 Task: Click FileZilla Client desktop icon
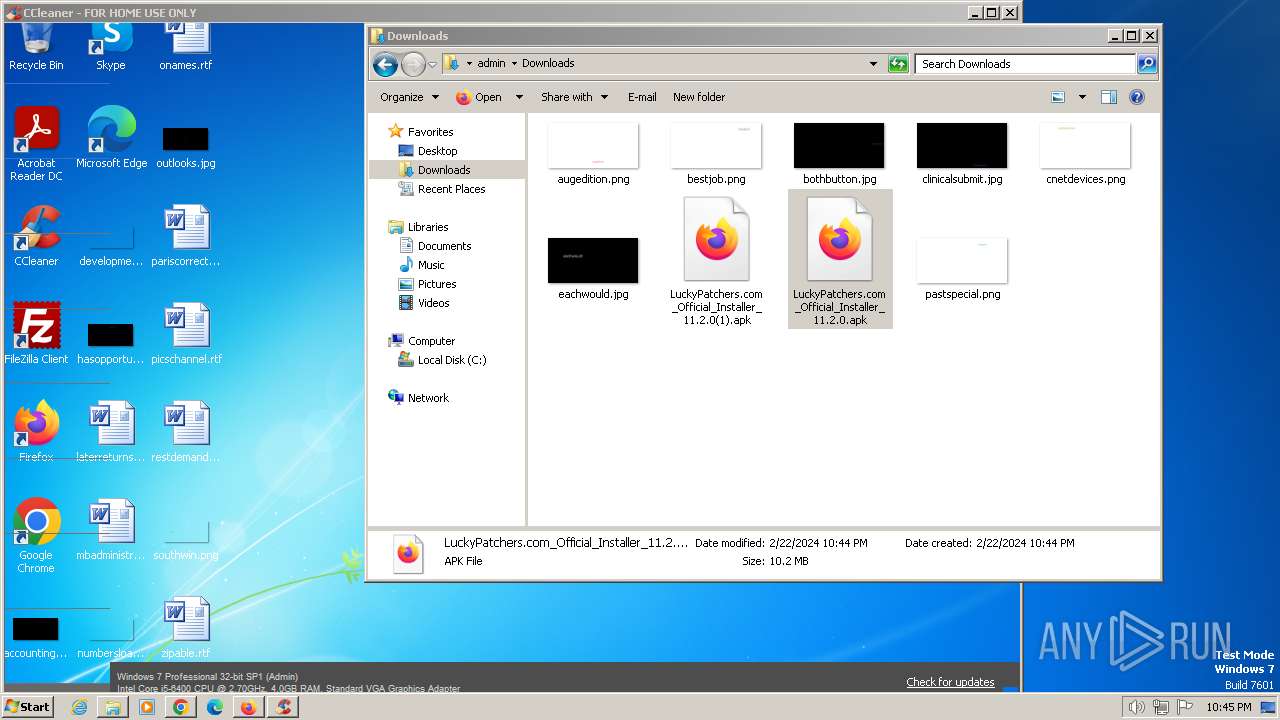[x=37, y=334]
